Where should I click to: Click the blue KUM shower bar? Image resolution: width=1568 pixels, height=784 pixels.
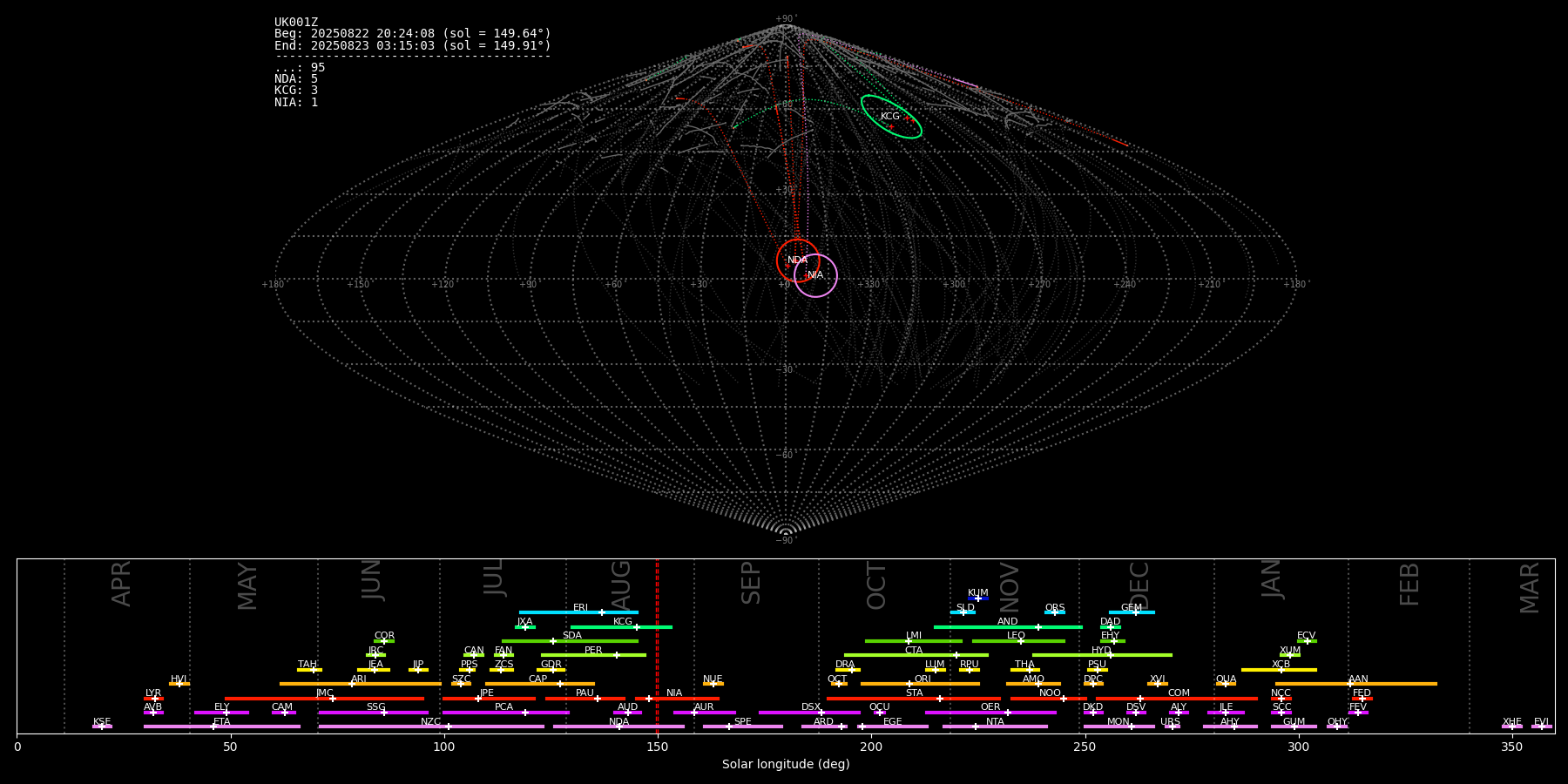pos(978,598)
